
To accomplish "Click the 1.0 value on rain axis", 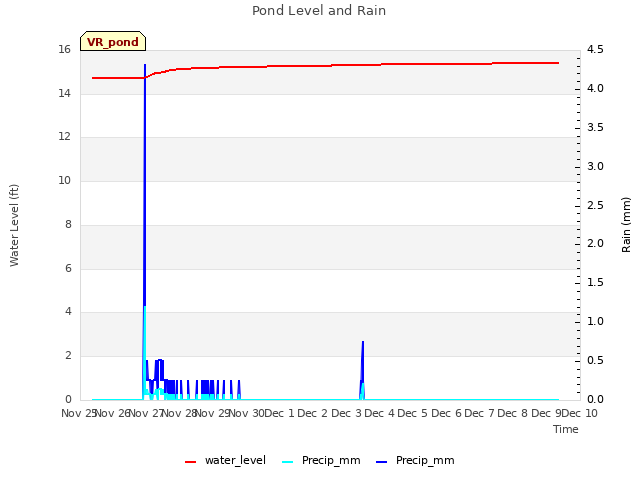I will tap(595, 322).
